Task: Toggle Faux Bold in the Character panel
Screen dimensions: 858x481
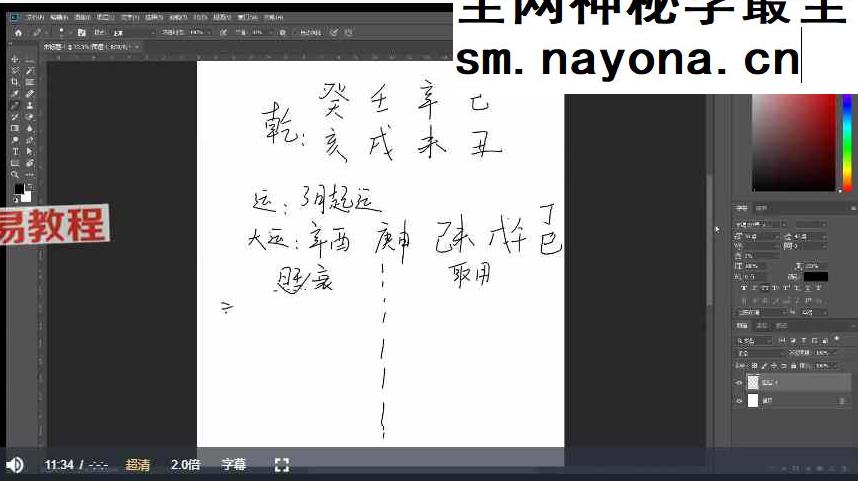Action: tap(744, 288)
